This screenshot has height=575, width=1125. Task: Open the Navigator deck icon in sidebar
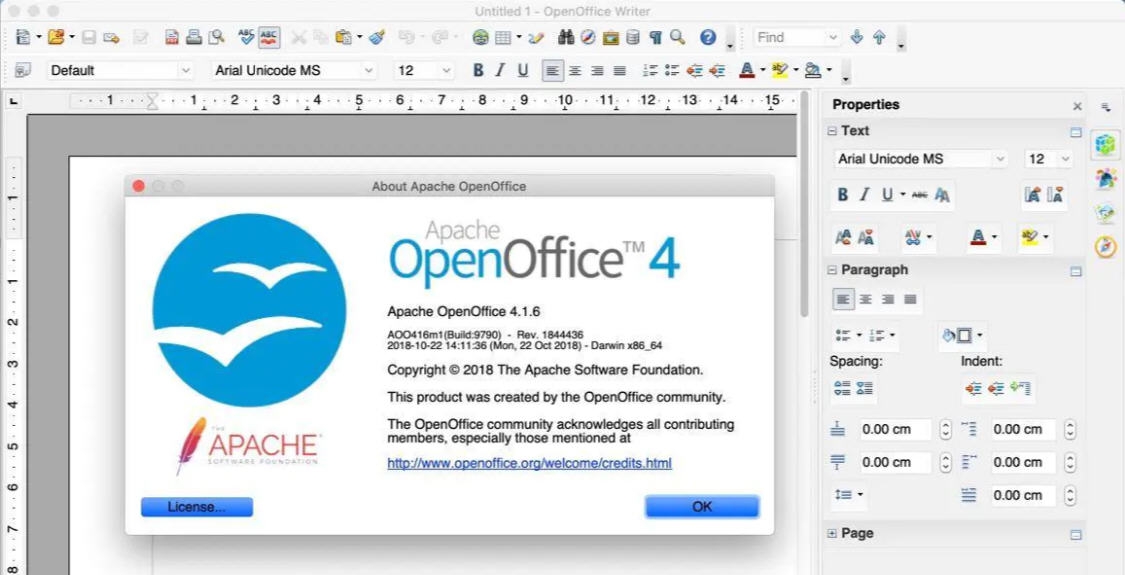pos(1106,246)
